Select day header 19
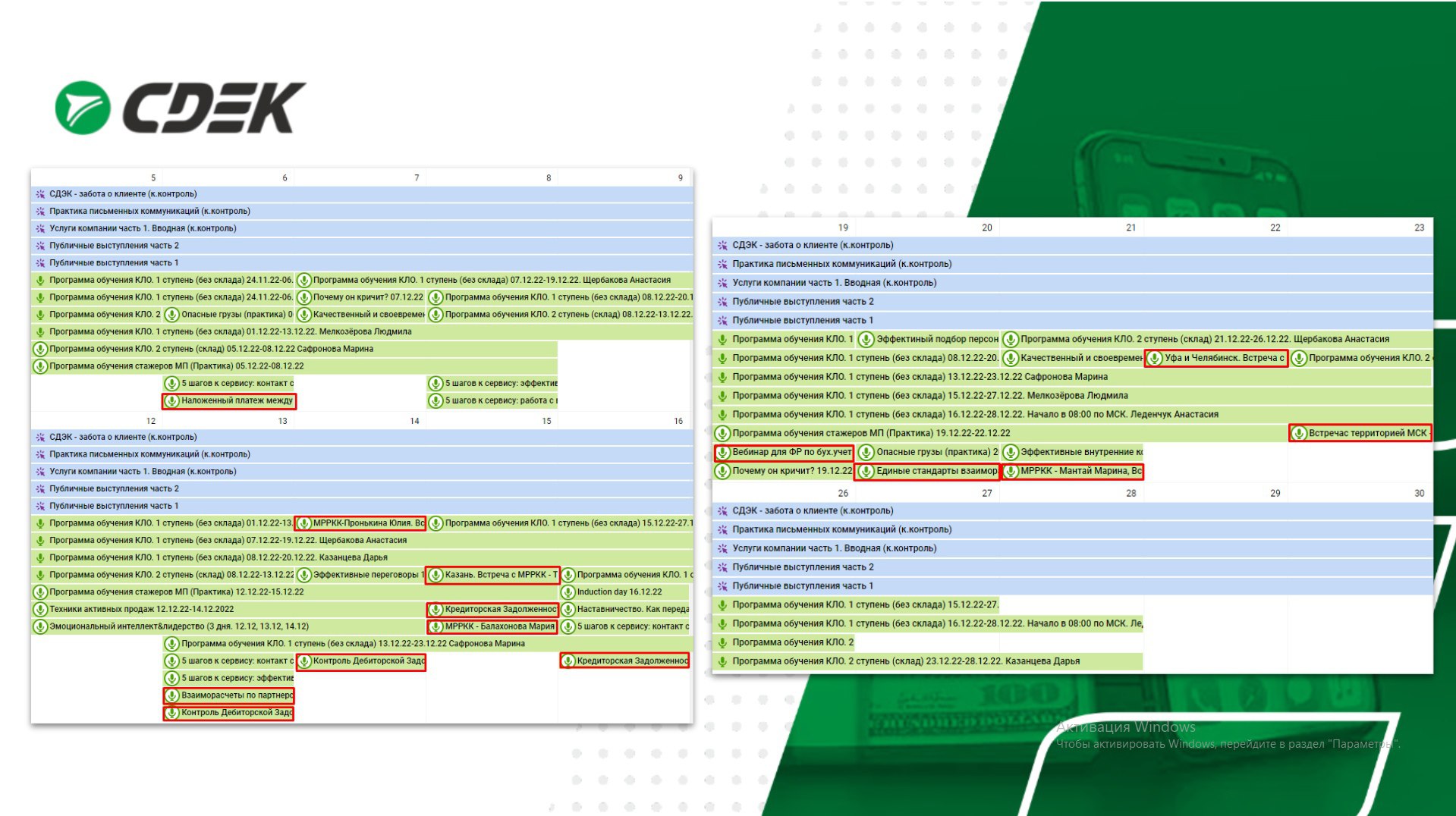 click(843, 228)
